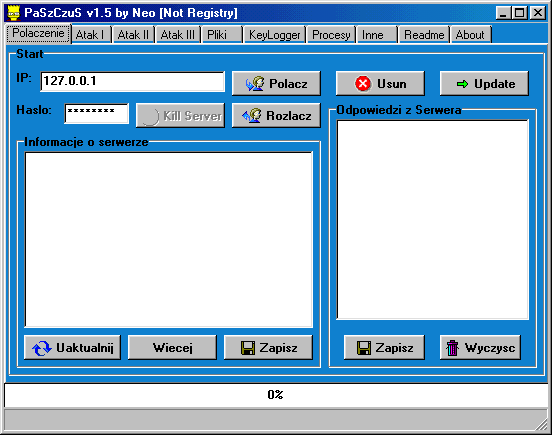552x435 pixels.
Task: Switch to the Atak II tab
Action: pyautogui.click(x=134, y=35)
